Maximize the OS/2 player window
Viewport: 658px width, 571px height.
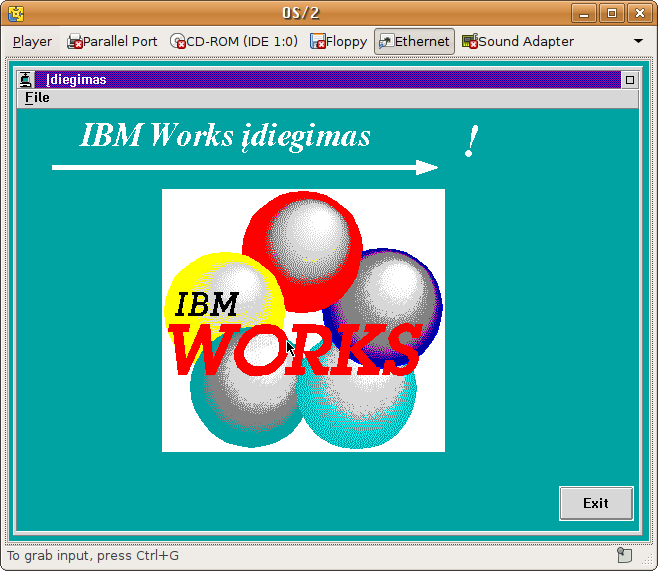coord(611,13)
